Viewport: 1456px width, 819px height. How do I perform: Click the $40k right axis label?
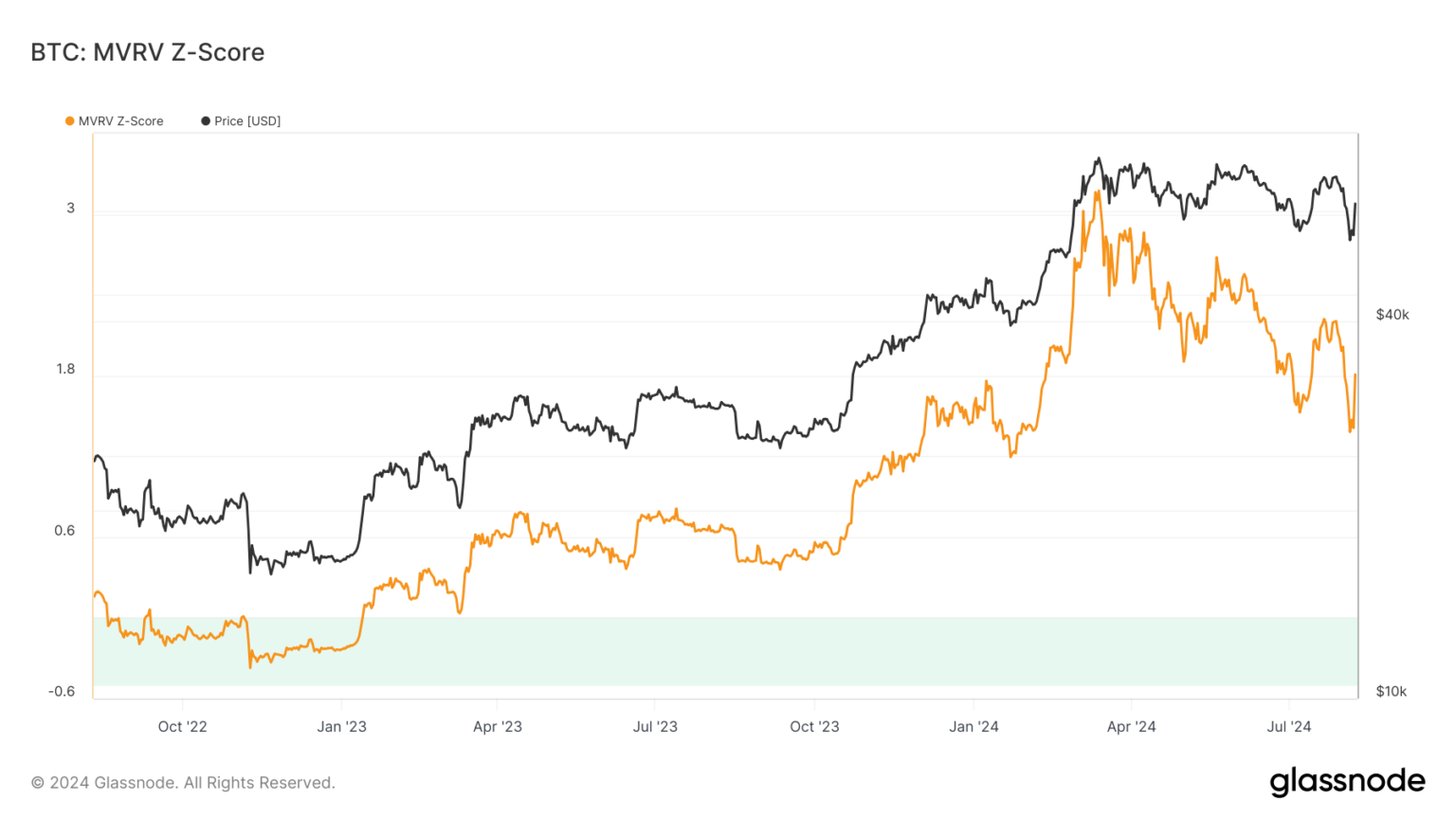(x=1392, y=315)
